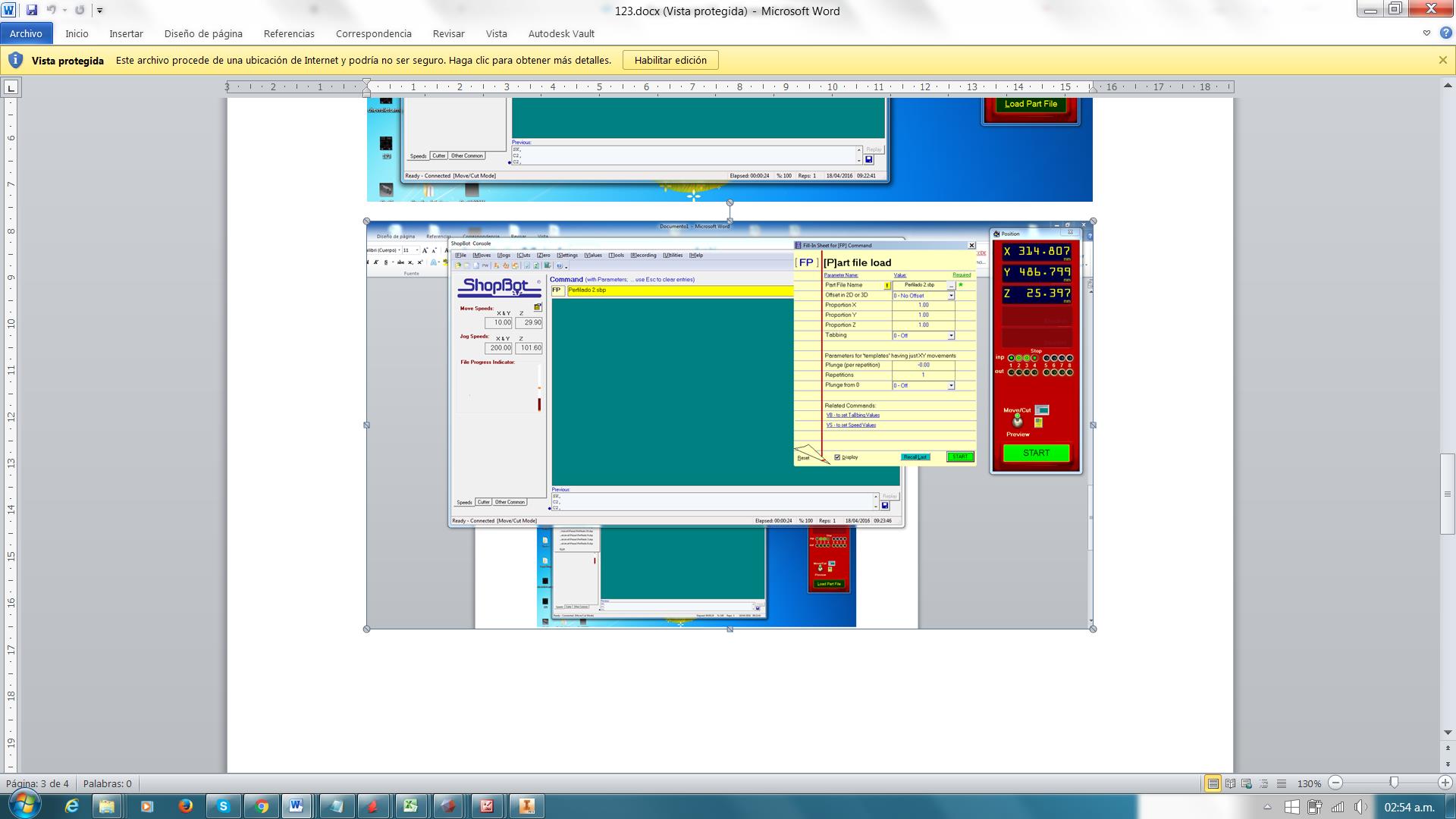Open Word Help with the question mark icon

(1445, 33)
